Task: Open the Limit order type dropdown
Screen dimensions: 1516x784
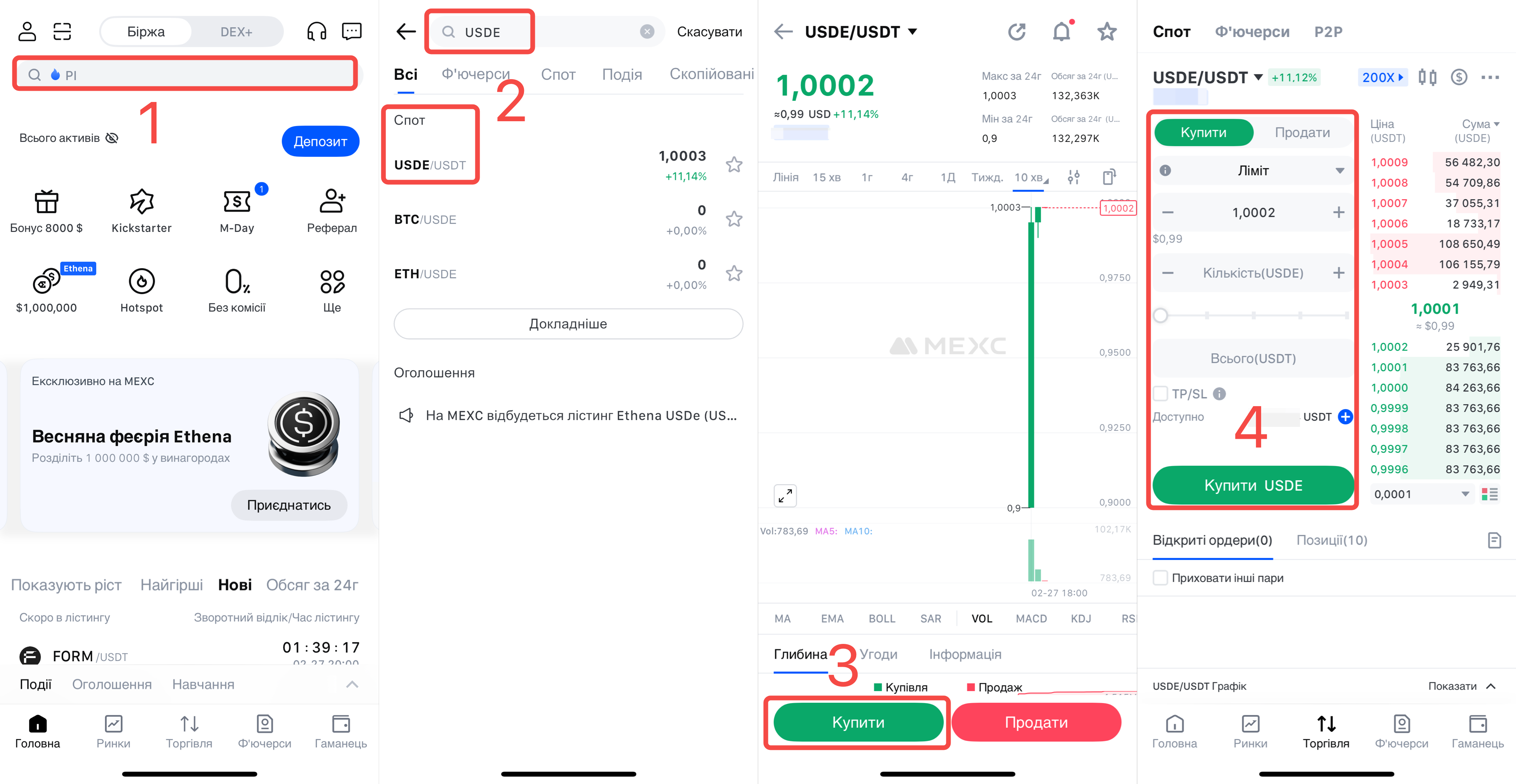Action: (x=1253, y=171)
